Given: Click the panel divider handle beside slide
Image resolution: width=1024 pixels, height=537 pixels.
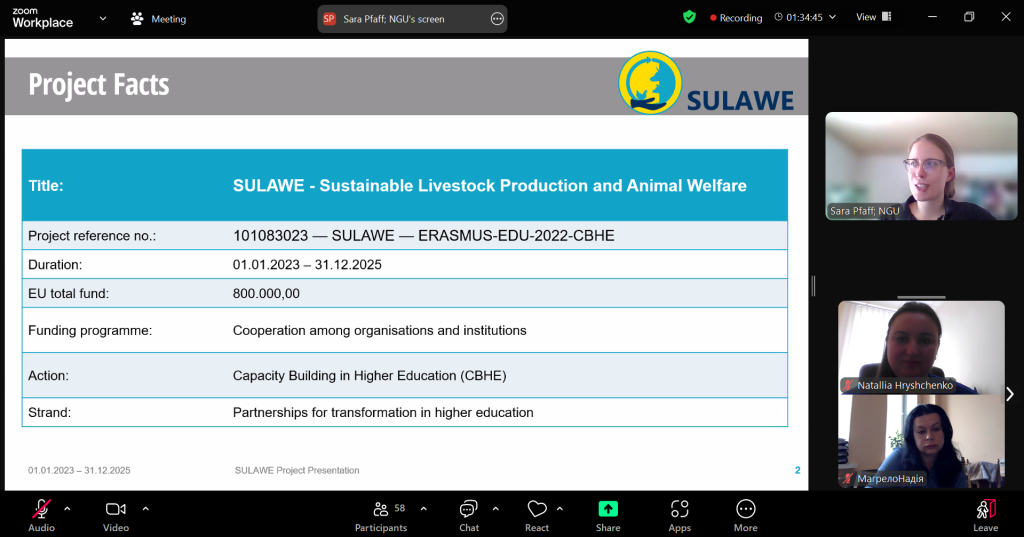Looking at the screenshot, I should tap(813, 285).
